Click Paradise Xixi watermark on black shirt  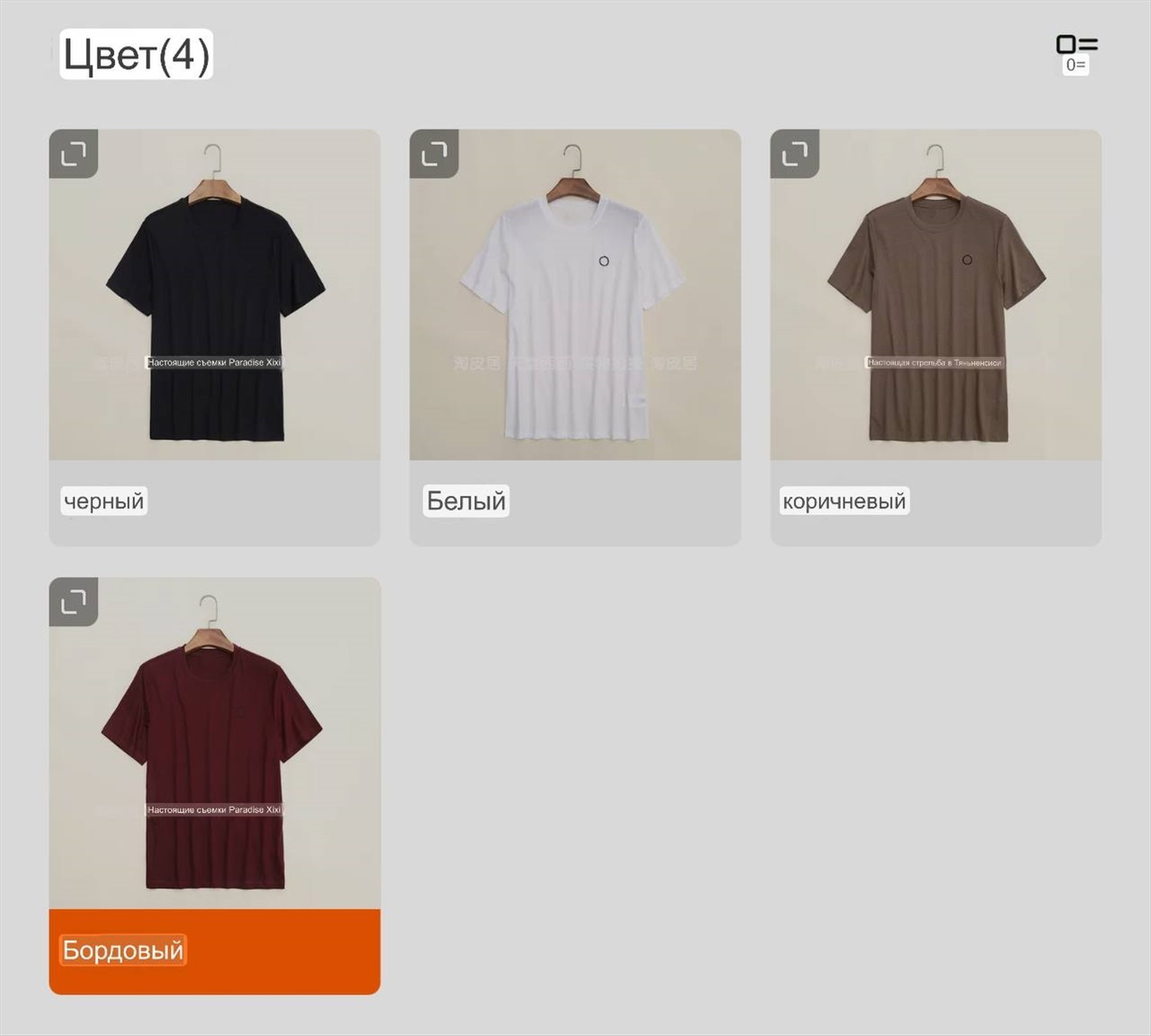(x=214, y=362)
